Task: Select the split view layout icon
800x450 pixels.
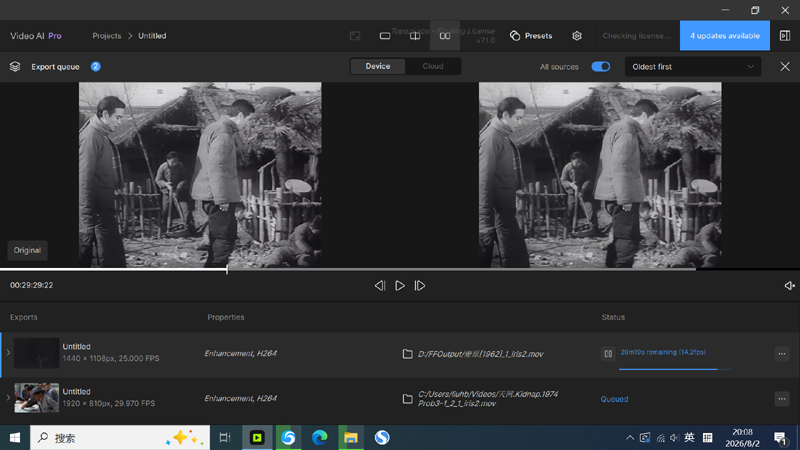Action: 415,36
